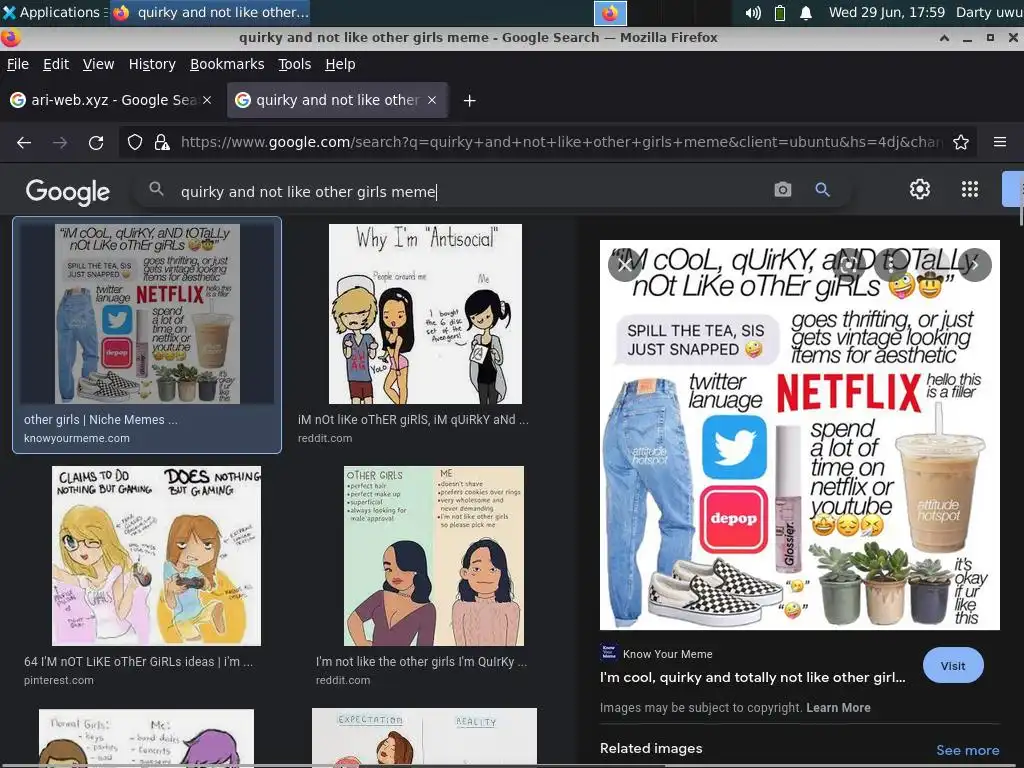The image size is (1024, 768).
Task: Adjust volume from system tray speaker
Action: pos(753,13)
